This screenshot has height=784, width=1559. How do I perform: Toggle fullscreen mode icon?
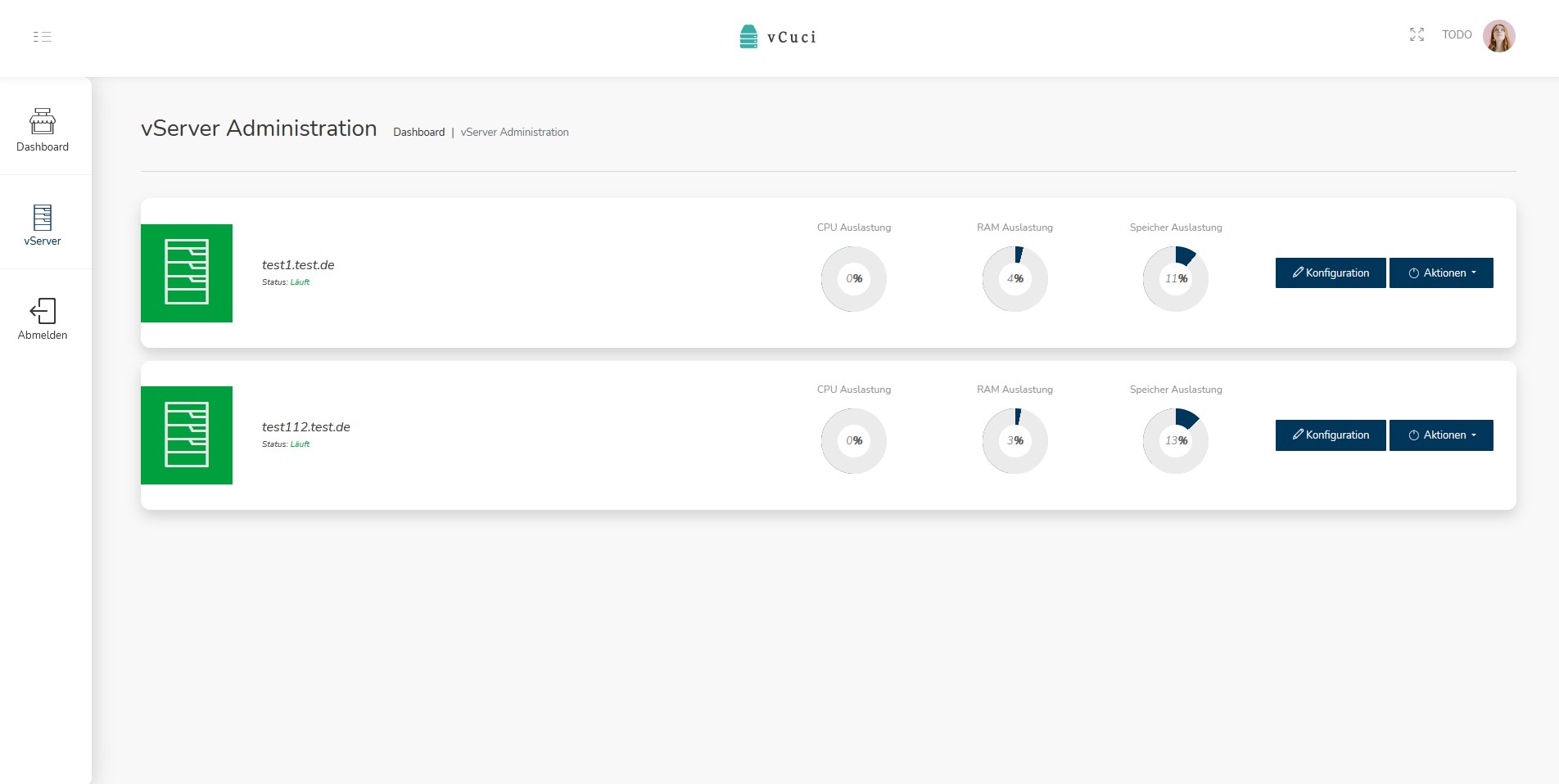1417,34
